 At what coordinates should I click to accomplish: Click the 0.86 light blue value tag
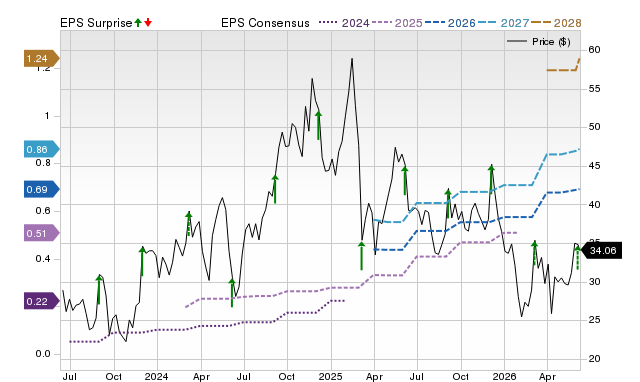coord(42,149)
